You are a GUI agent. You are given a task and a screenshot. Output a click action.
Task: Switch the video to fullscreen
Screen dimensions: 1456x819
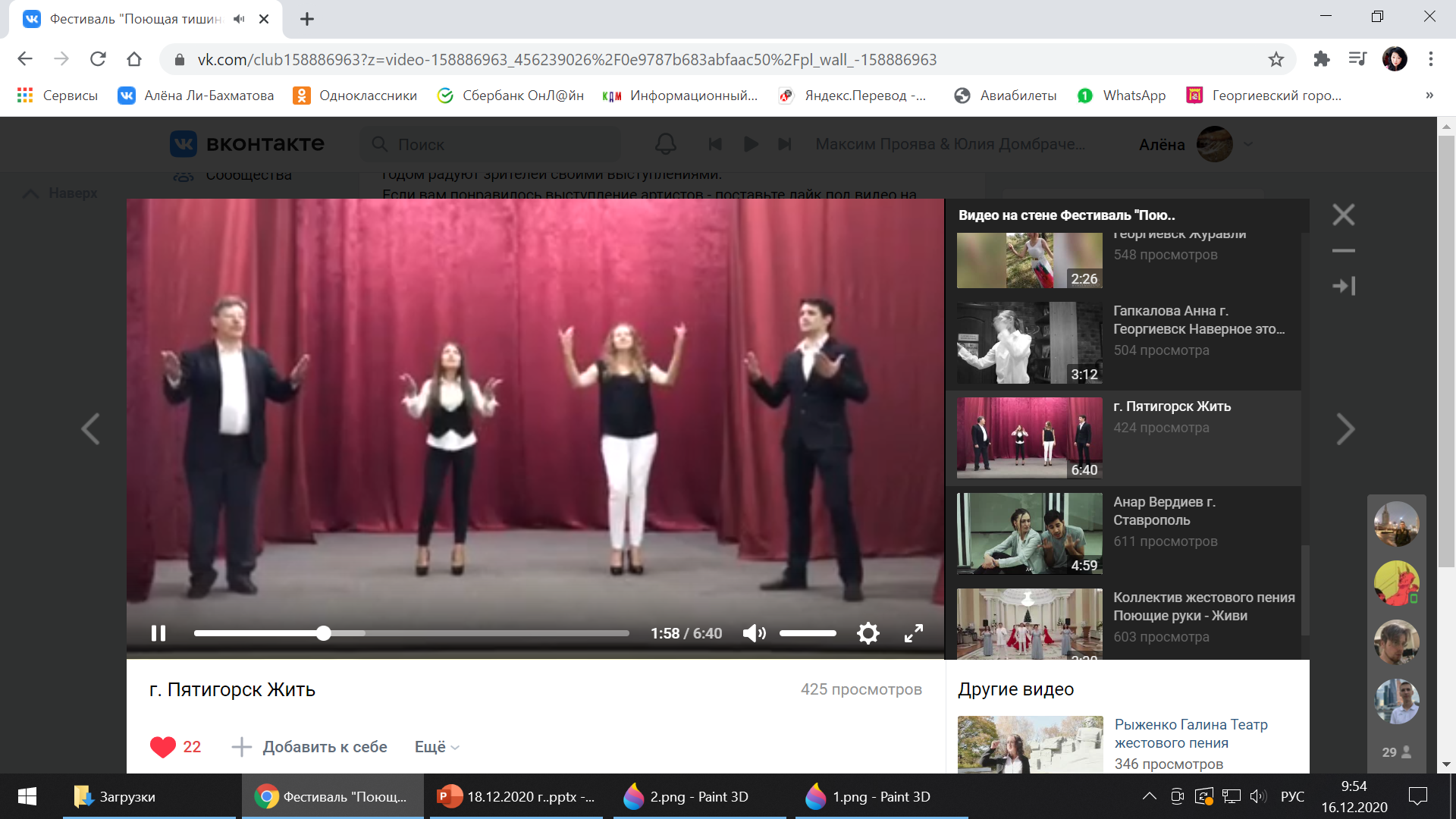coord(914,633)
